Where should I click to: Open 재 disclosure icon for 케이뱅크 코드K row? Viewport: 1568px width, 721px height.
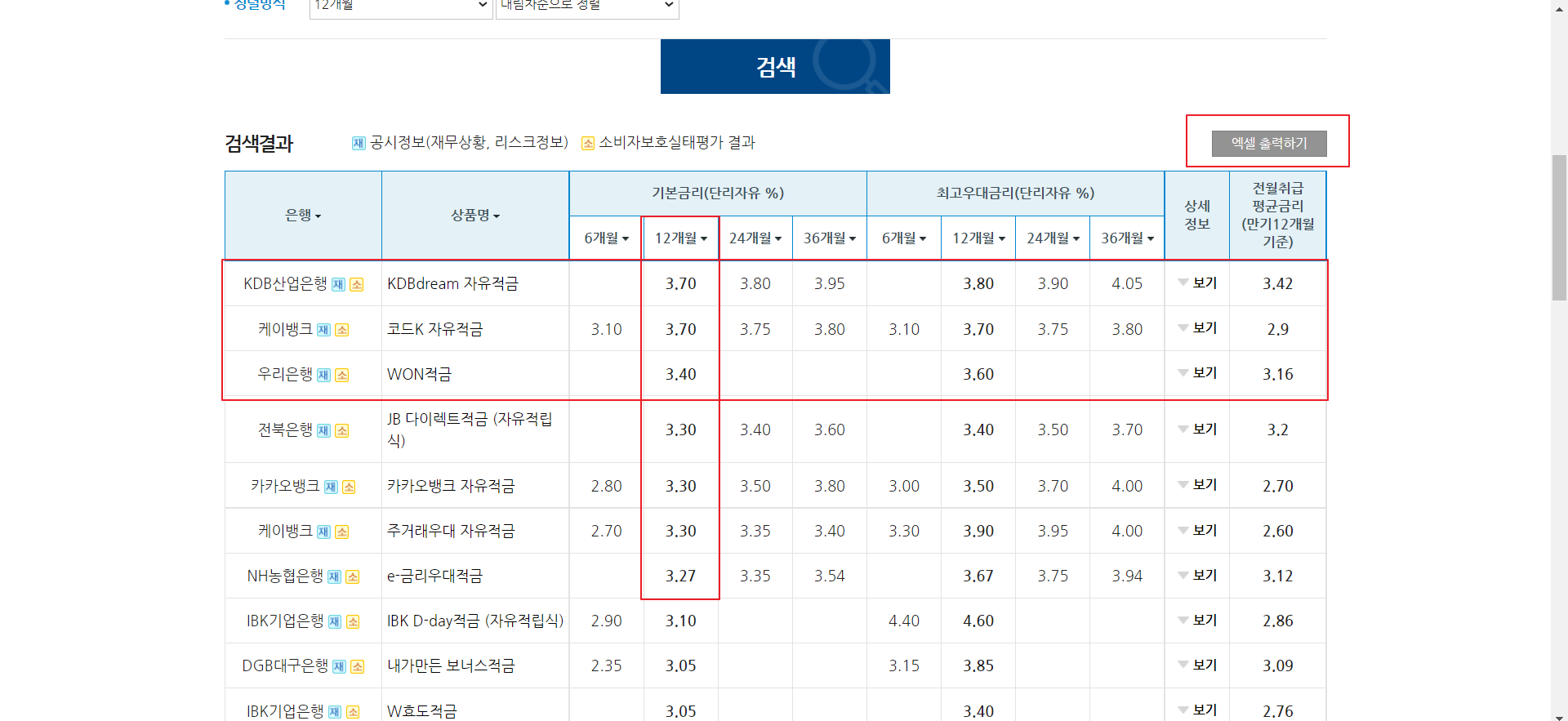323,330
